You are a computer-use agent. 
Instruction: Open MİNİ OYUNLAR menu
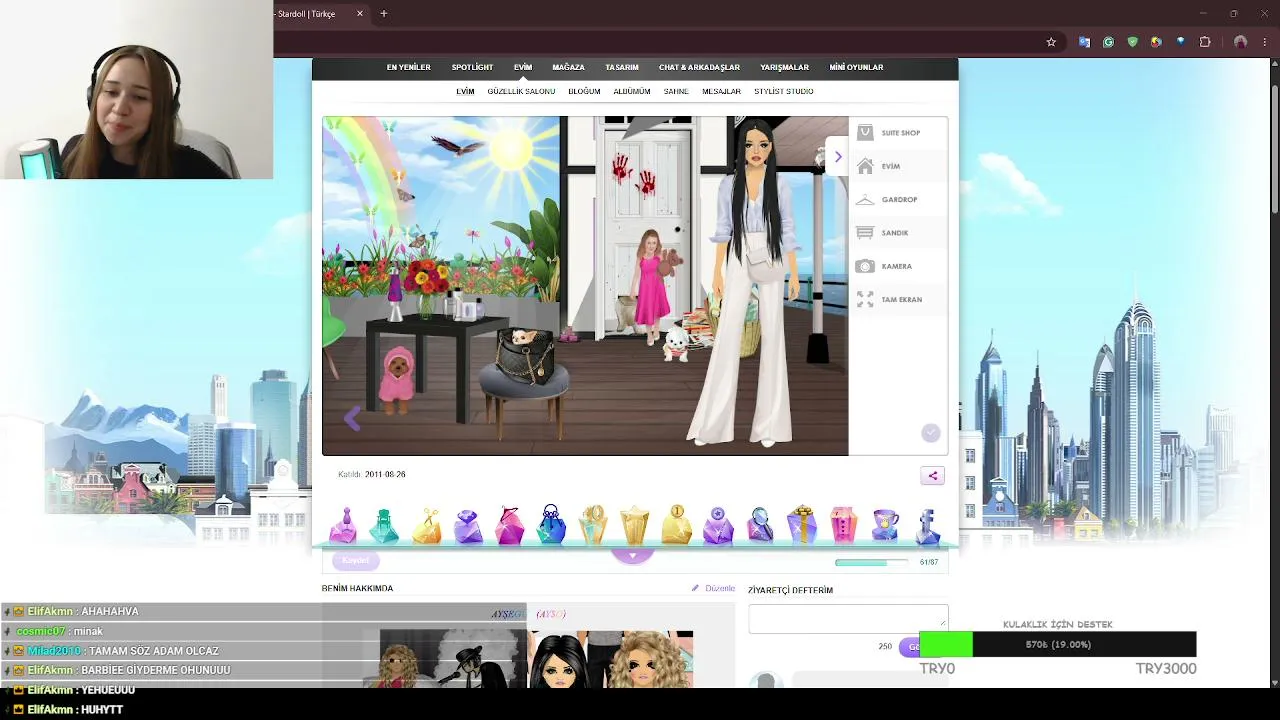pyautogui.click(x=856, y=67)
